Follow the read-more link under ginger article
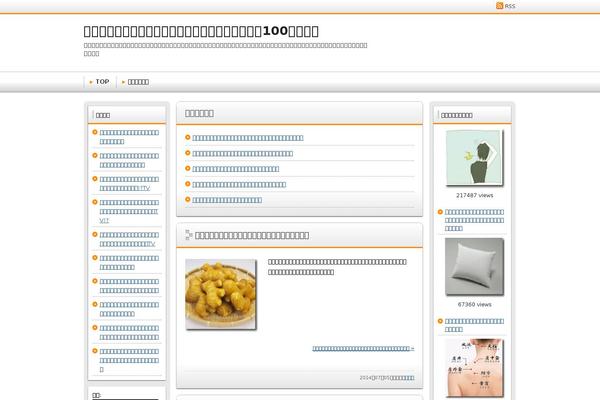 click(363, 348)
